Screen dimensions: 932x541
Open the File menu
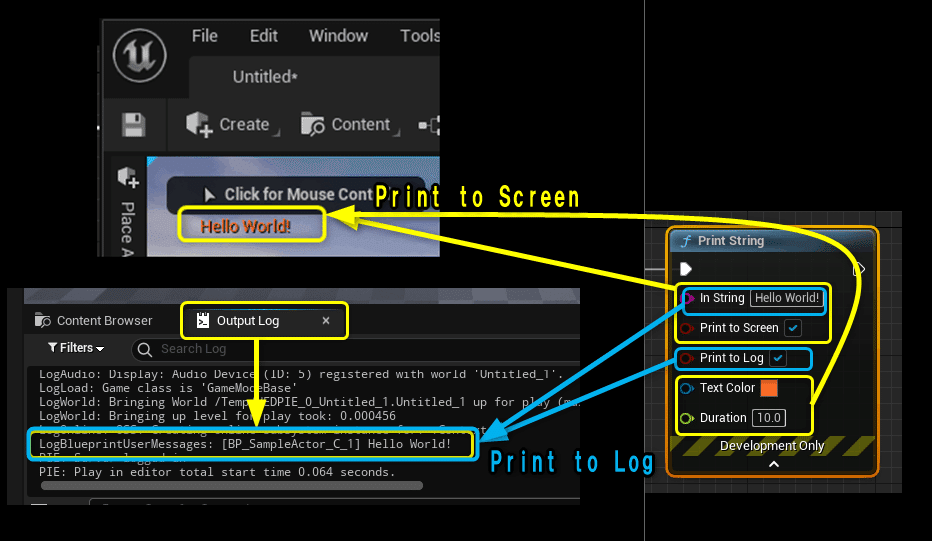[204, 36]
